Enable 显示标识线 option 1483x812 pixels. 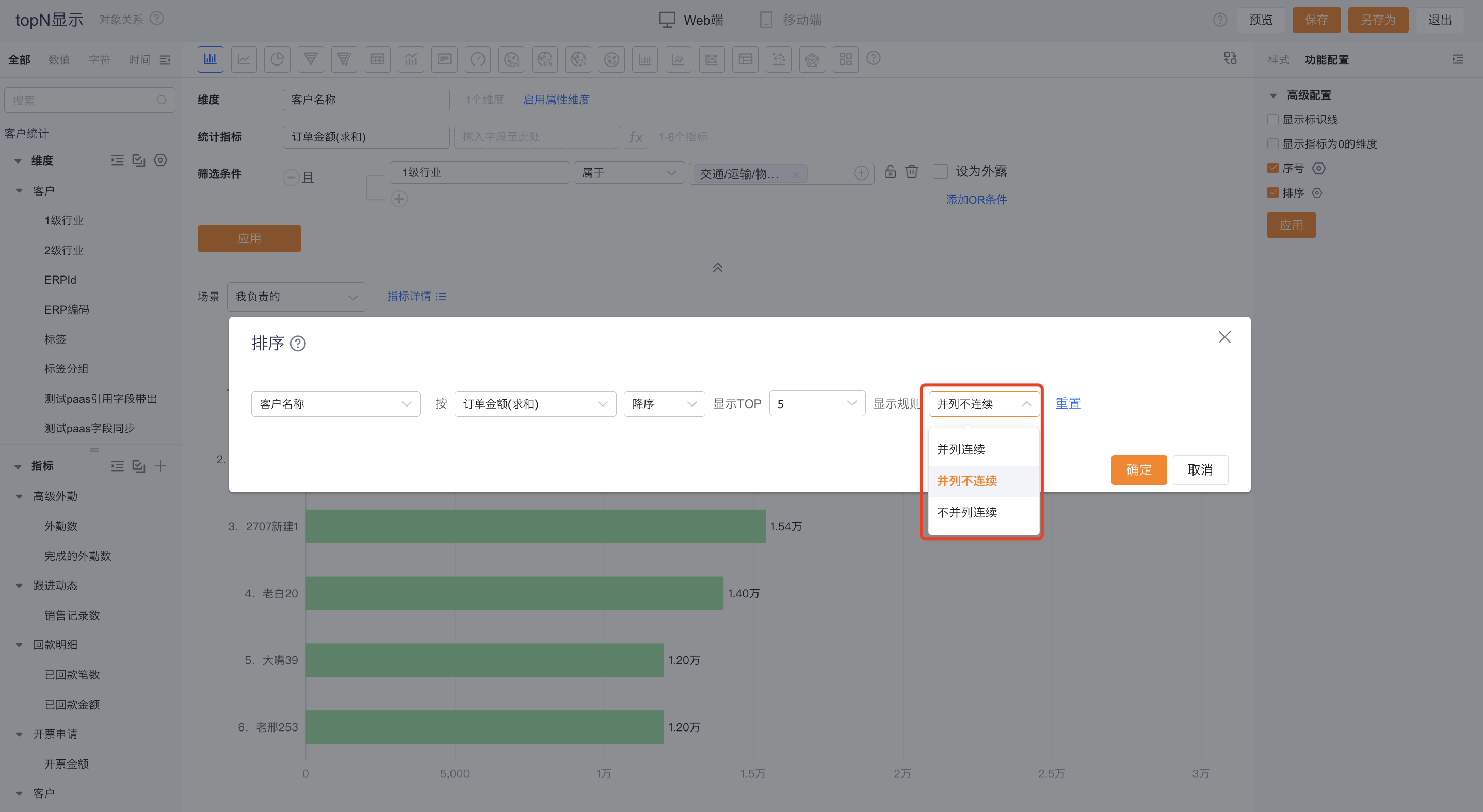coord(1273,119)
